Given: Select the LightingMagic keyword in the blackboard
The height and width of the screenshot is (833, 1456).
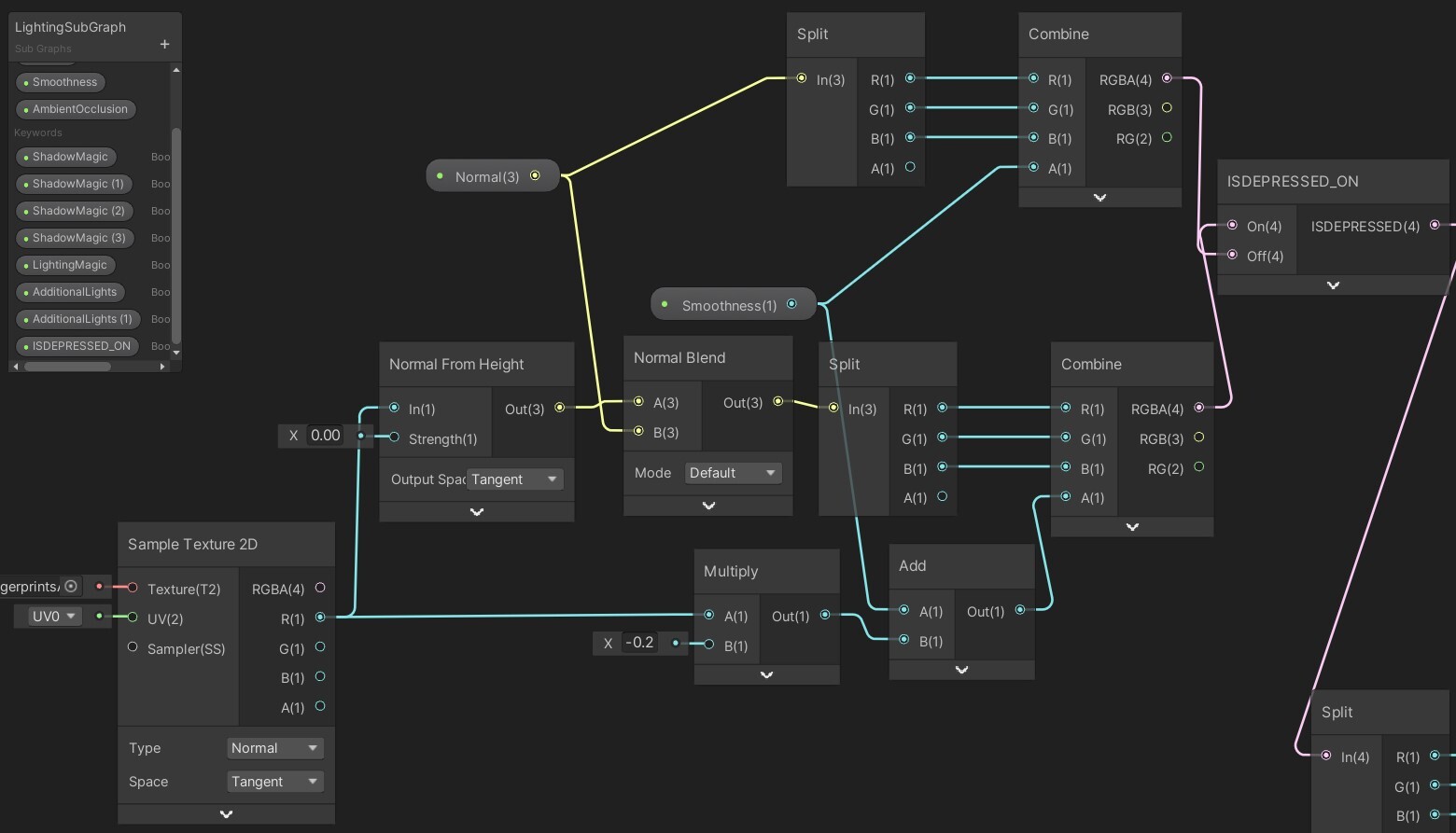Looking at the screenshot, I should (65, 265).
